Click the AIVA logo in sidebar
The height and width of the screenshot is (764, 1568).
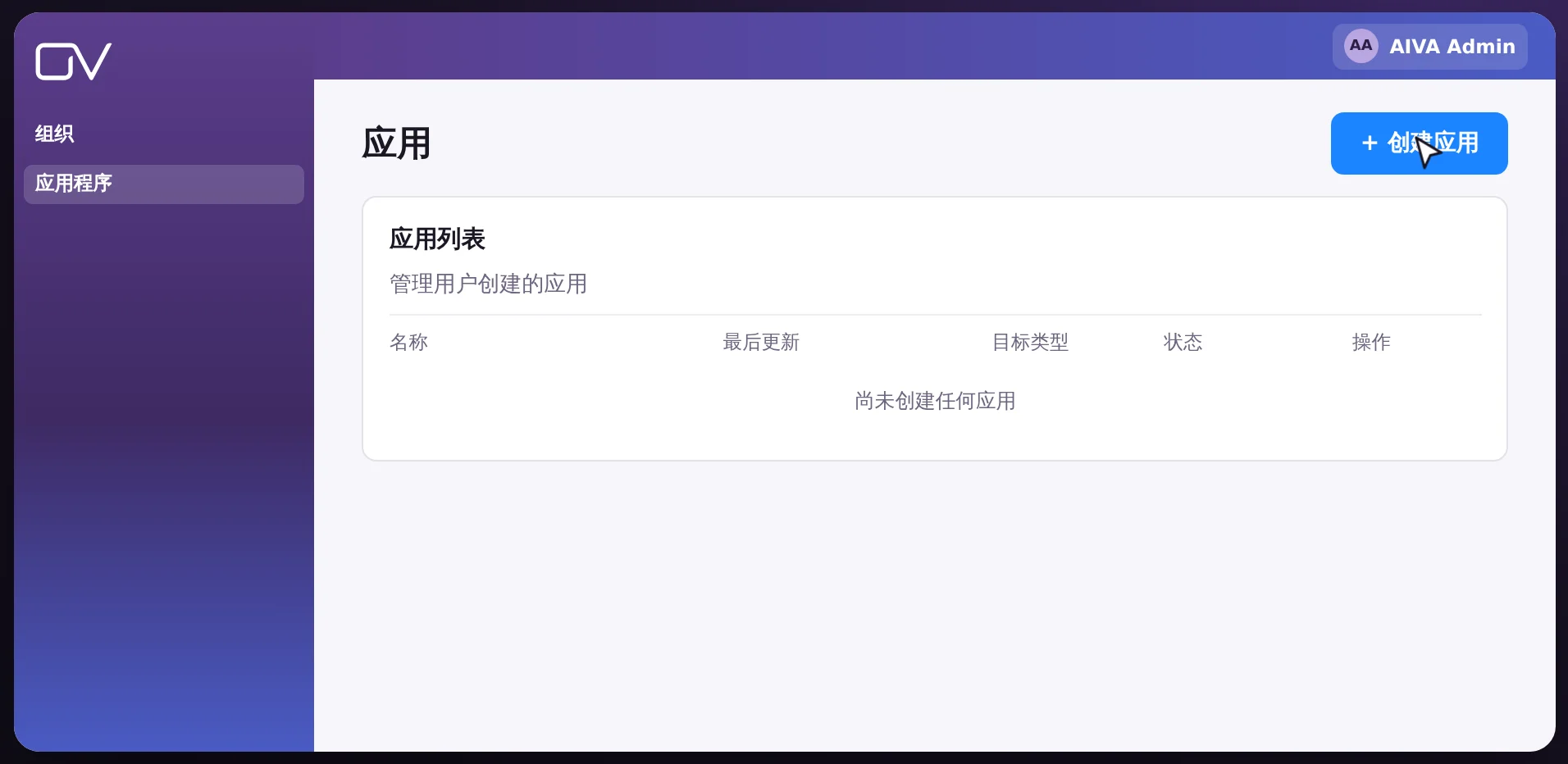coord(73,61)
